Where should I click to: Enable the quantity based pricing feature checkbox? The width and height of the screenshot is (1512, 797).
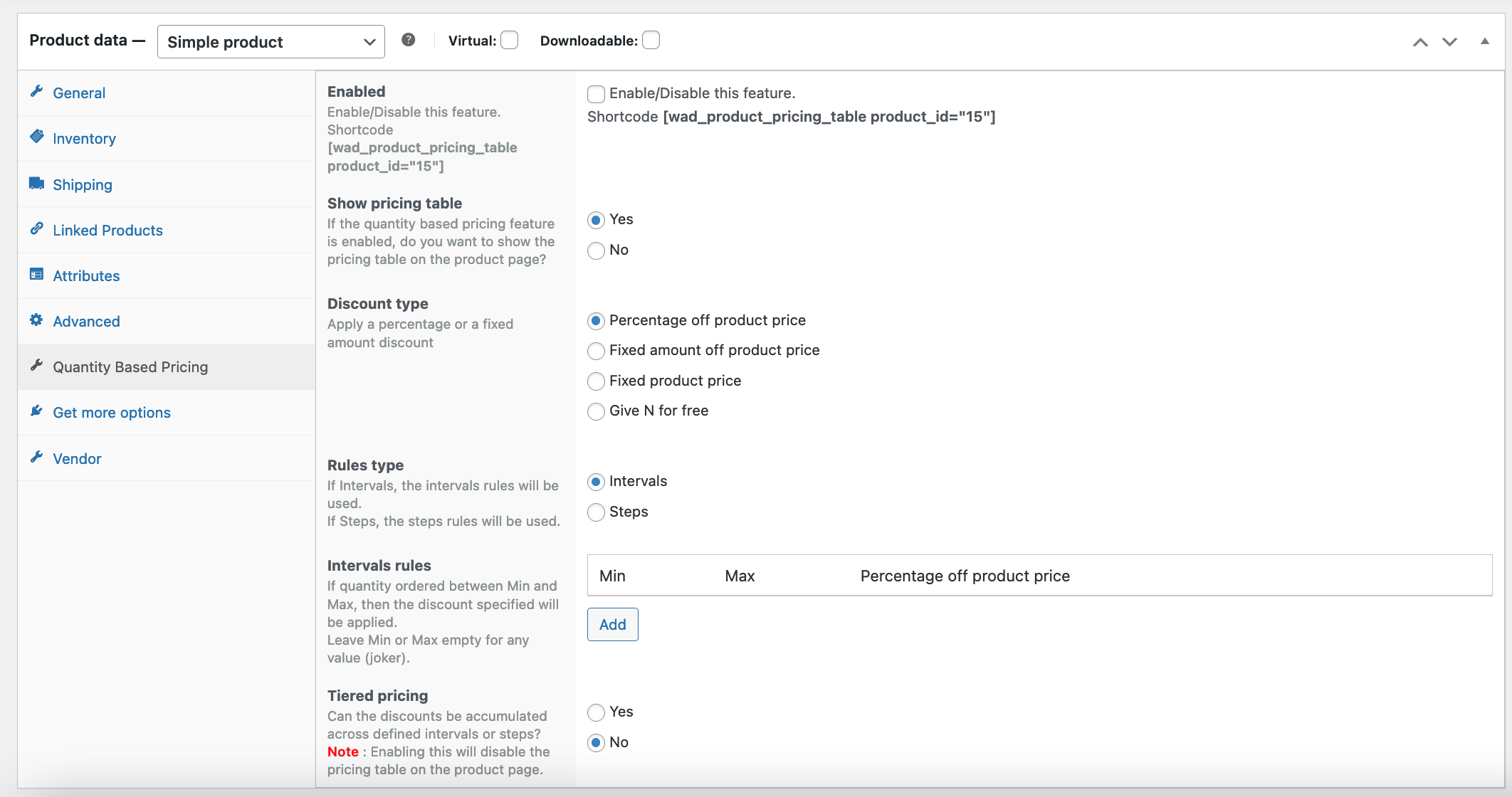(596, 94)
